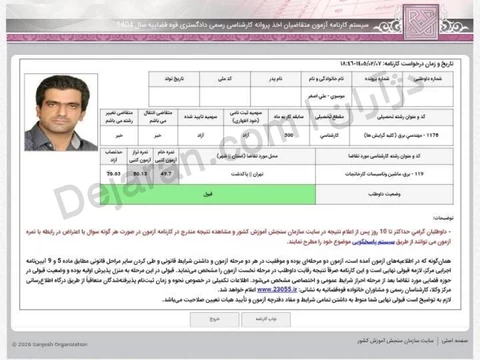Click the '© 2026 Sanjesh Organization' copyright text
480x360 pixels.
coord(50,344)
